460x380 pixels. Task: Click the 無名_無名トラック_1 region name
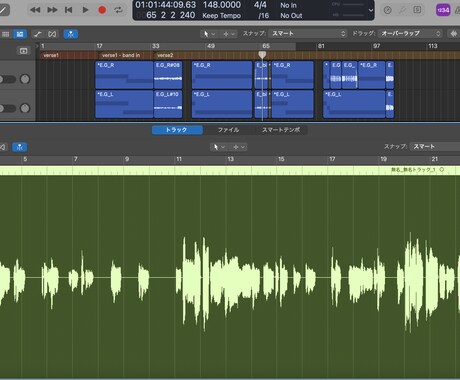413,170
